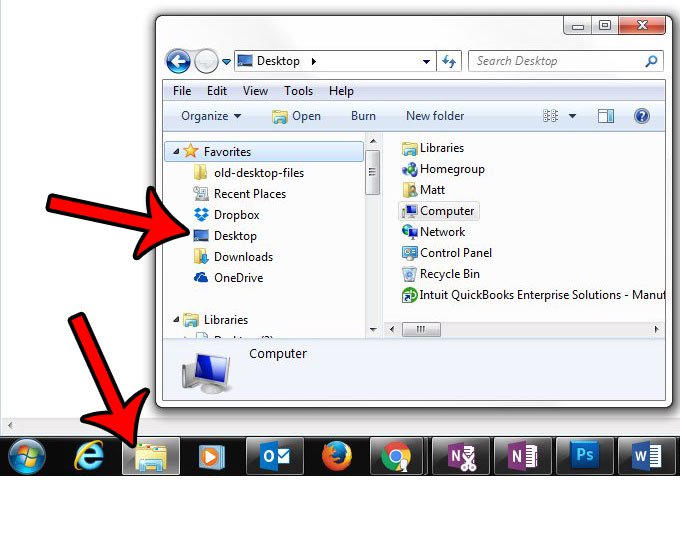Image resolution: width=680 pixels, height=560 pixels.
Task: Click the Open toolbar button
Action: click(x=296, y=116)
